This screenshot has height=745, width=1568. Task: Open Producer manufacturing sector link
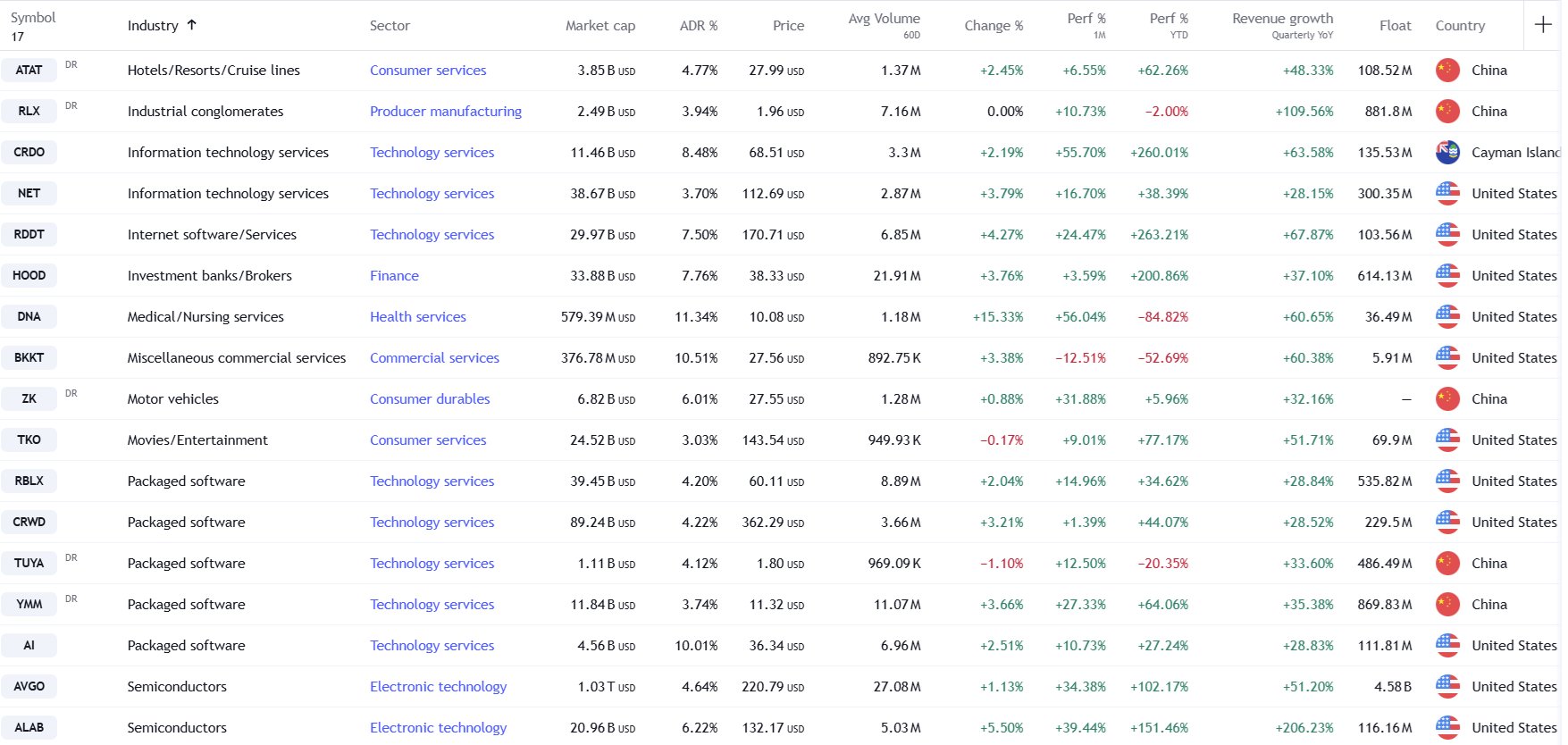[x=446, y=112]
